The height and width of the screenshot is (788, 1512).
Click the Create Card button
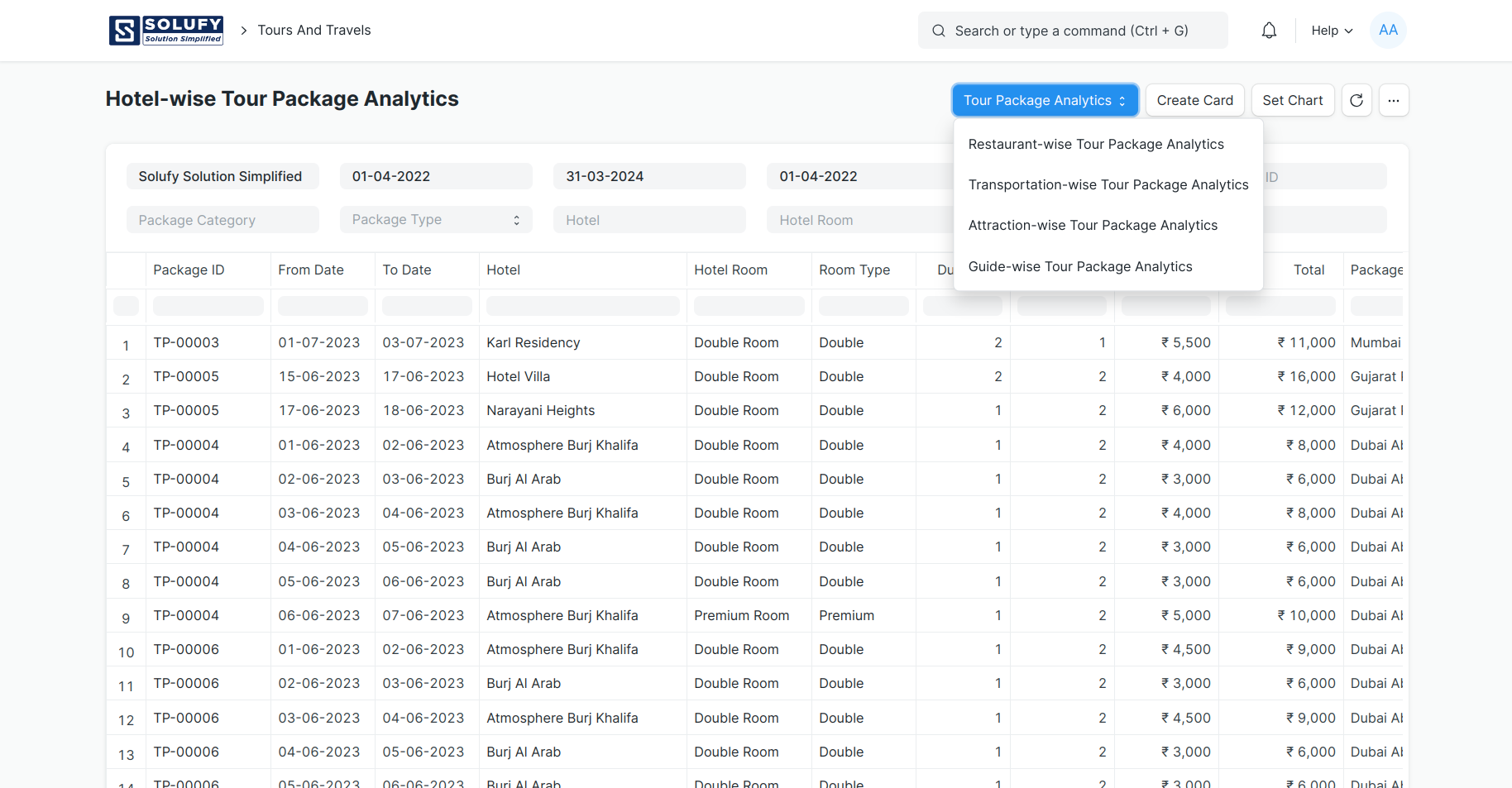click(x=1194, y=100)
